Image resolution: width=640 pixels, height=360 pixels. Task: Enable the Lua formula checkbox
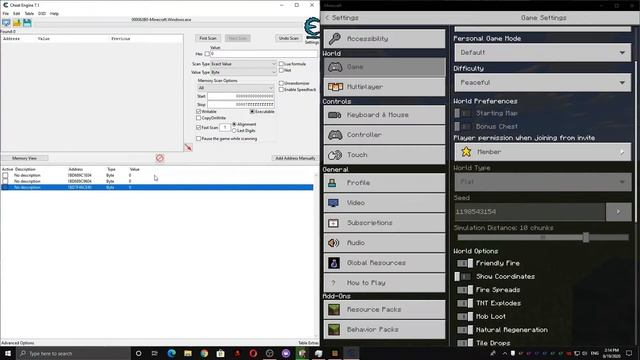[x=281, y=64]
